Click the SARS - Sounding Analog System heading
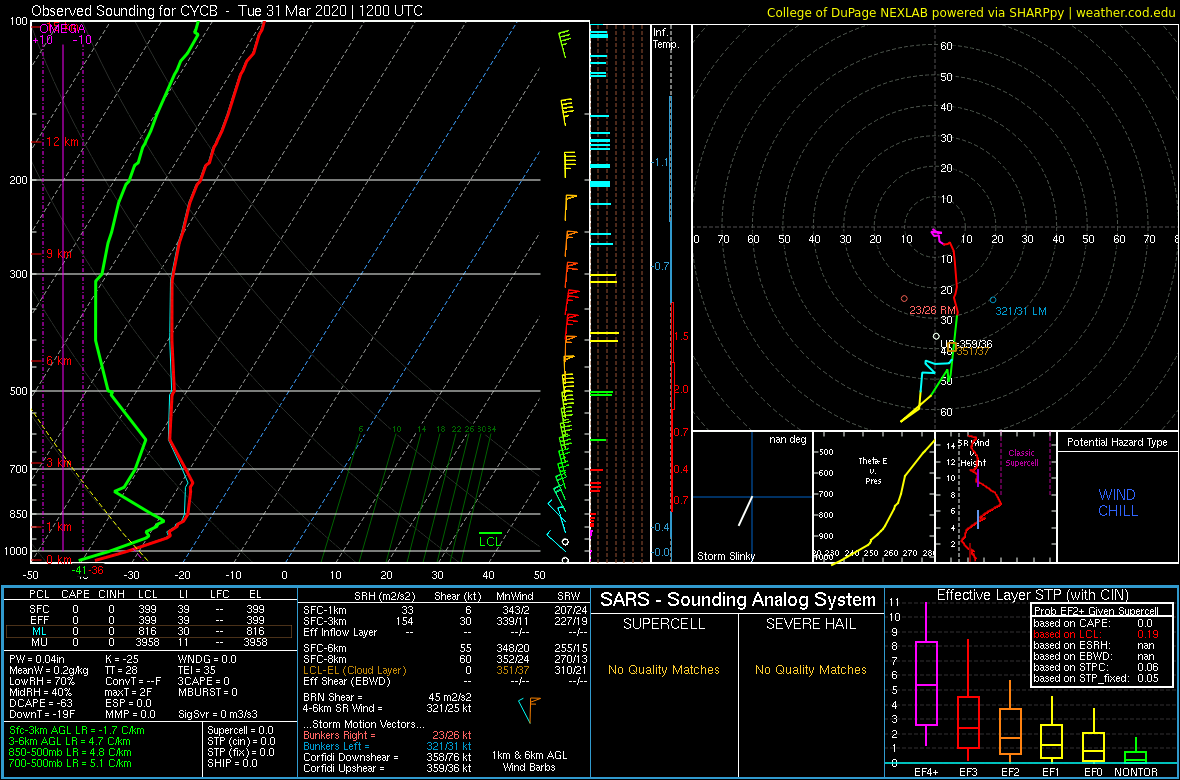This screenshot has height=780, width=1180. (x=738, y=600)
